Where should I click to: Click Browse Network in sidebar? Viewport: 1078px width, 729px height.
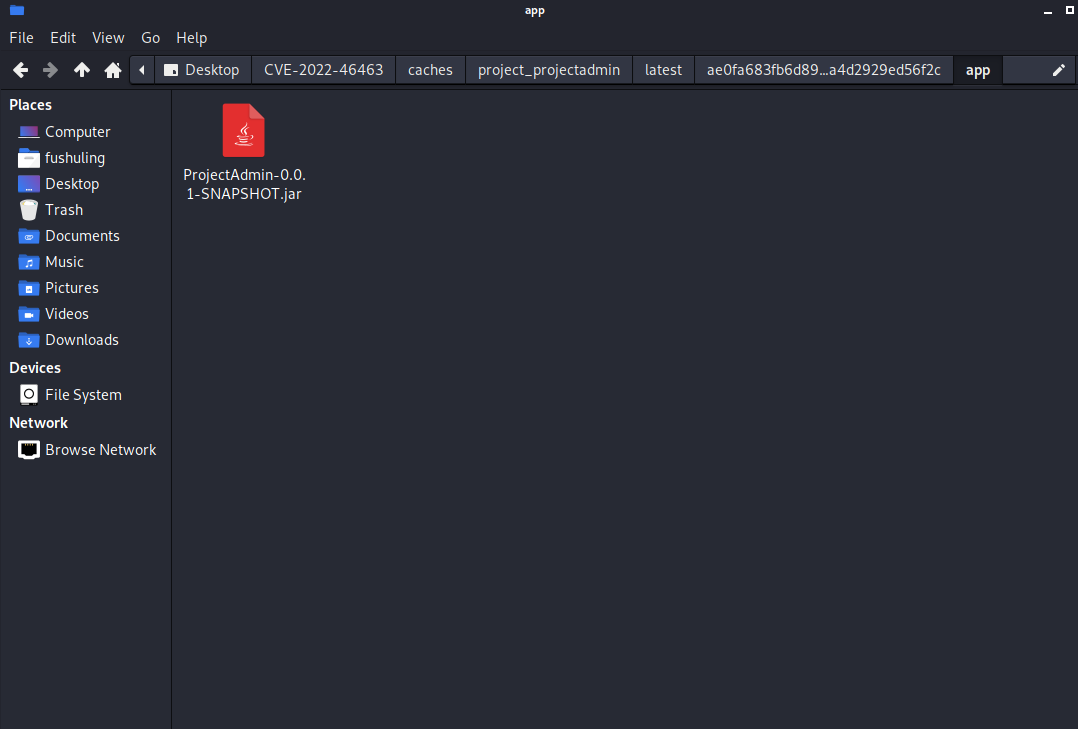click(x=100, y=450)
